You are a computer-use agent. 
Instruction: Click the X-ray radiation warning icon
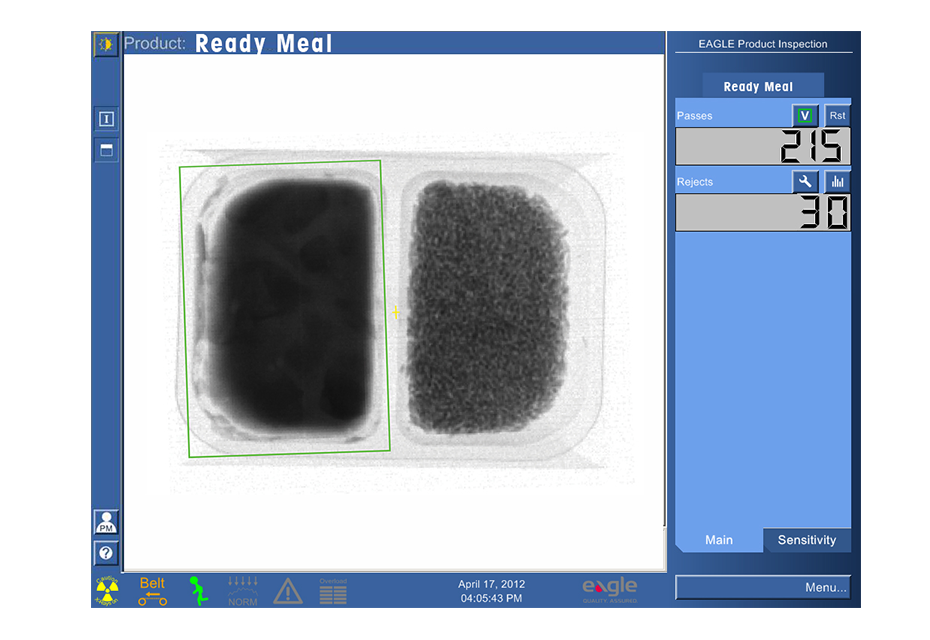point(107,590)
